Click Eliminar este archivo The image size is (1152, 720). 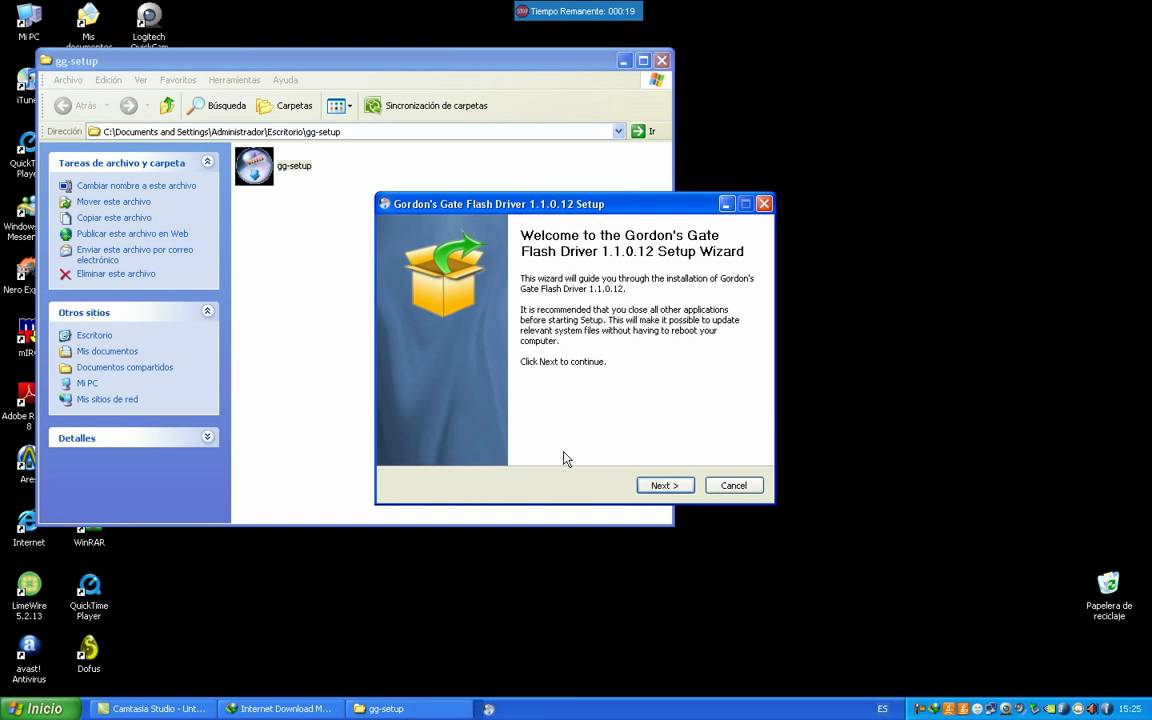coord(116,274)
